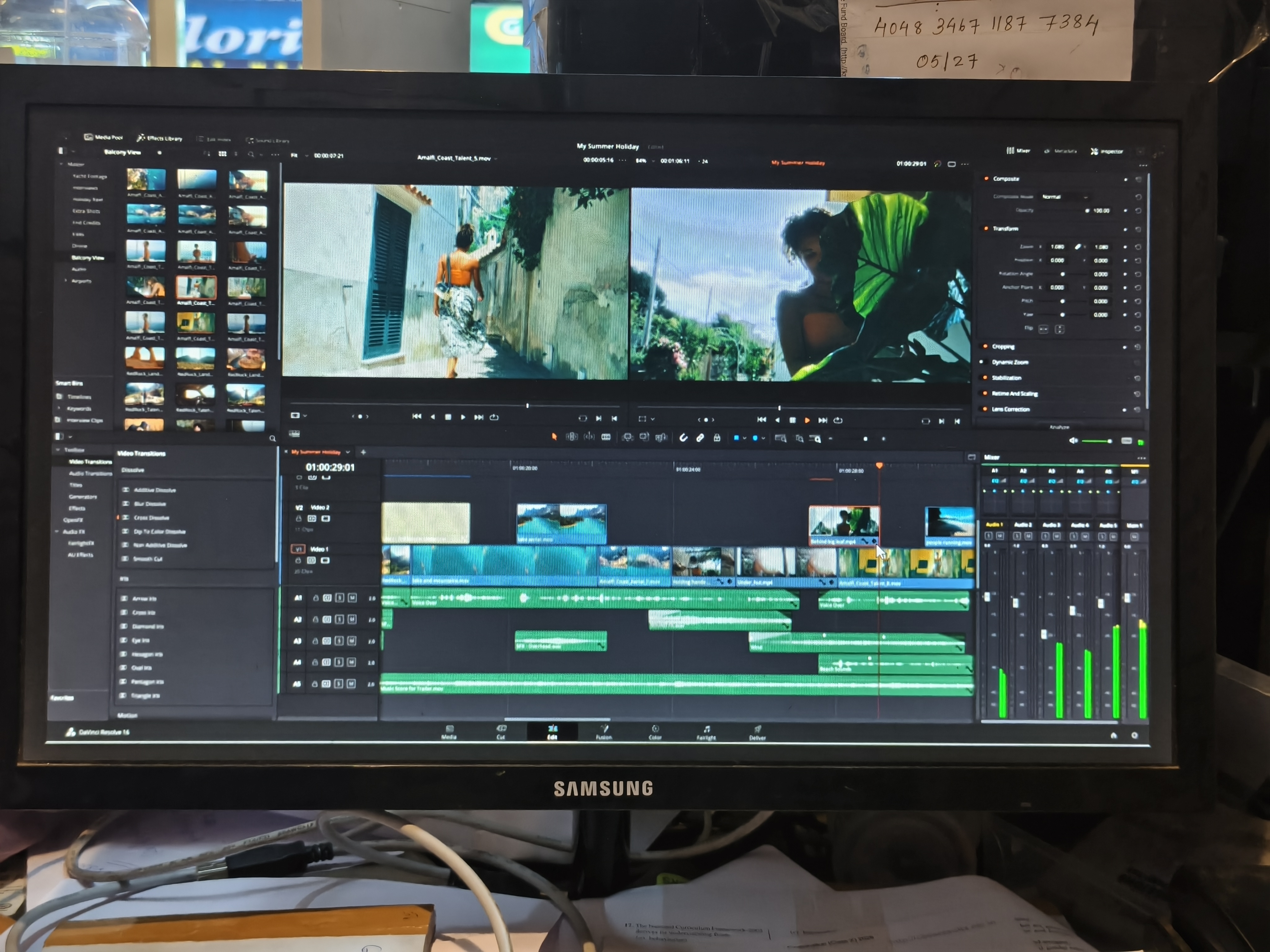
Task: Toggle the Zoom link chain icon
Action: pos(1078,247)
